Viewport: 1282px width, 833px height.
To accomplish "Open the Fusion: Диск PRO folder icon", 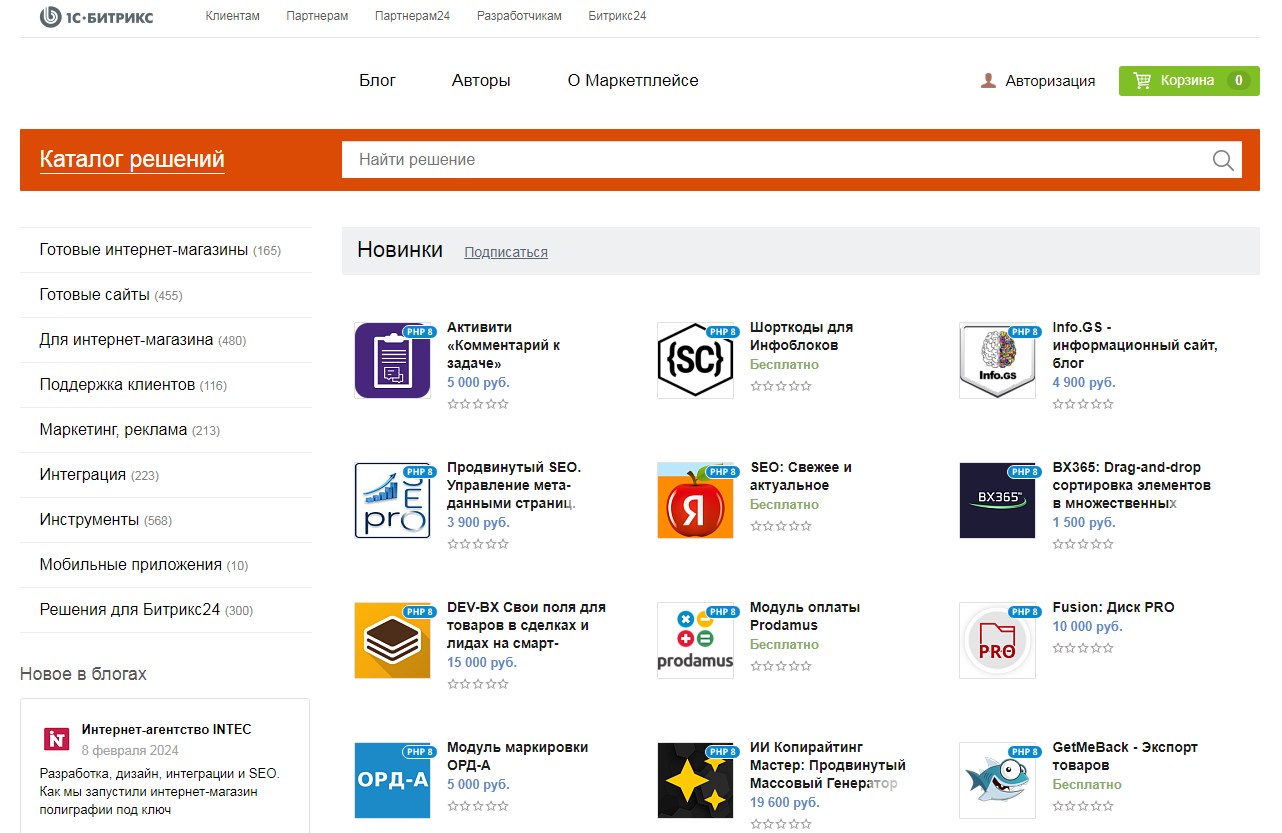I will pyautogui.click(x=997, y=640).
